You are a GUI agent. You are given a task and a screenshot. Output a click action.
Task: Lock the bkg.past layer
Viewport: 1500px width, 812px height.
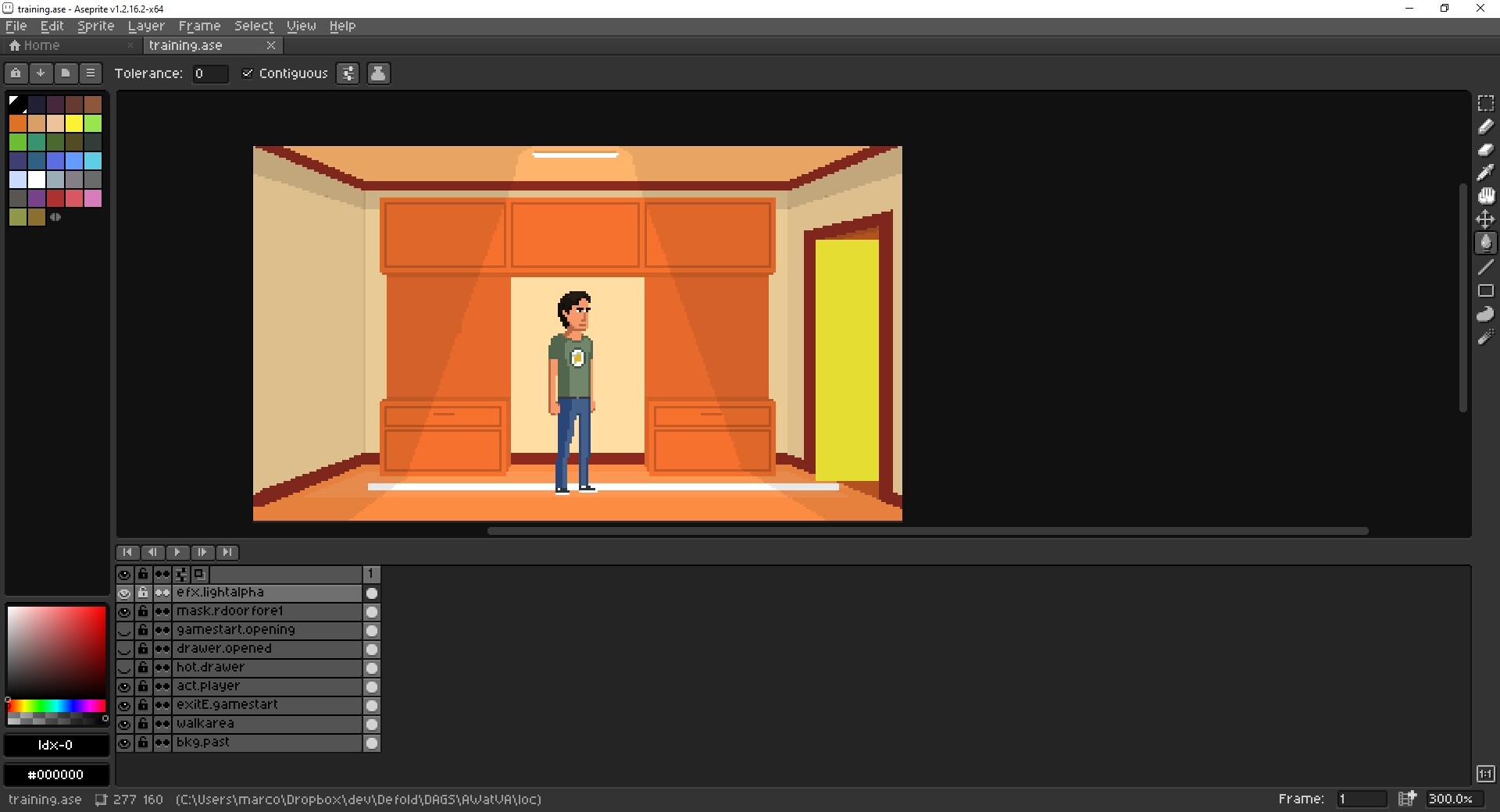click(x=143, y=743)
